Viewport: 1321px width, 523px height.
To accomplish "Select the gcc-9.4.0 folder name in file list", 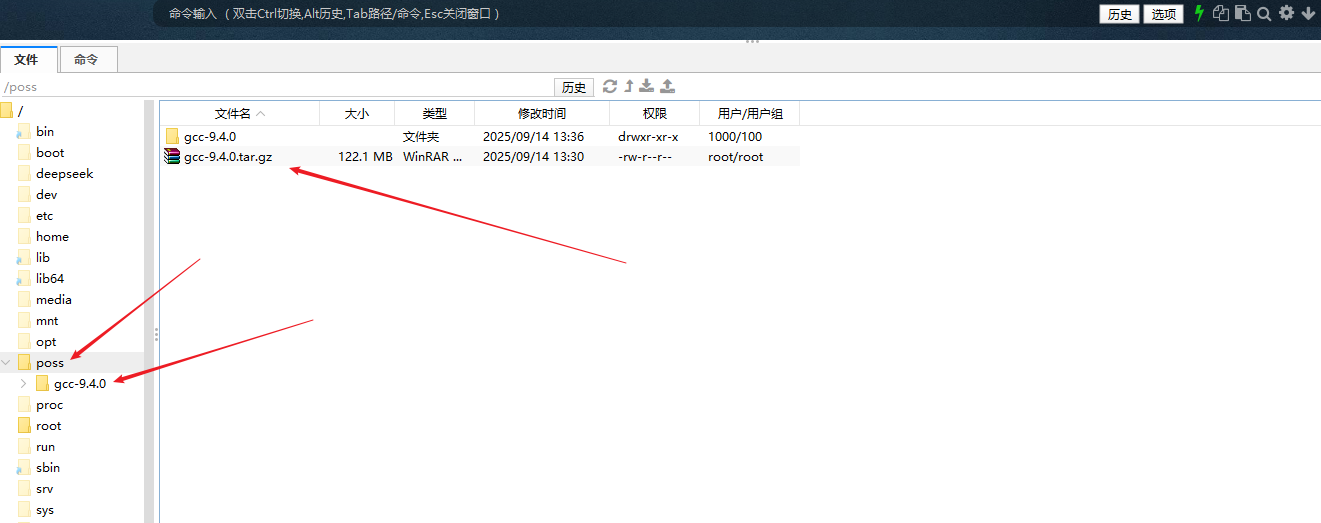I will pos(210,136).
